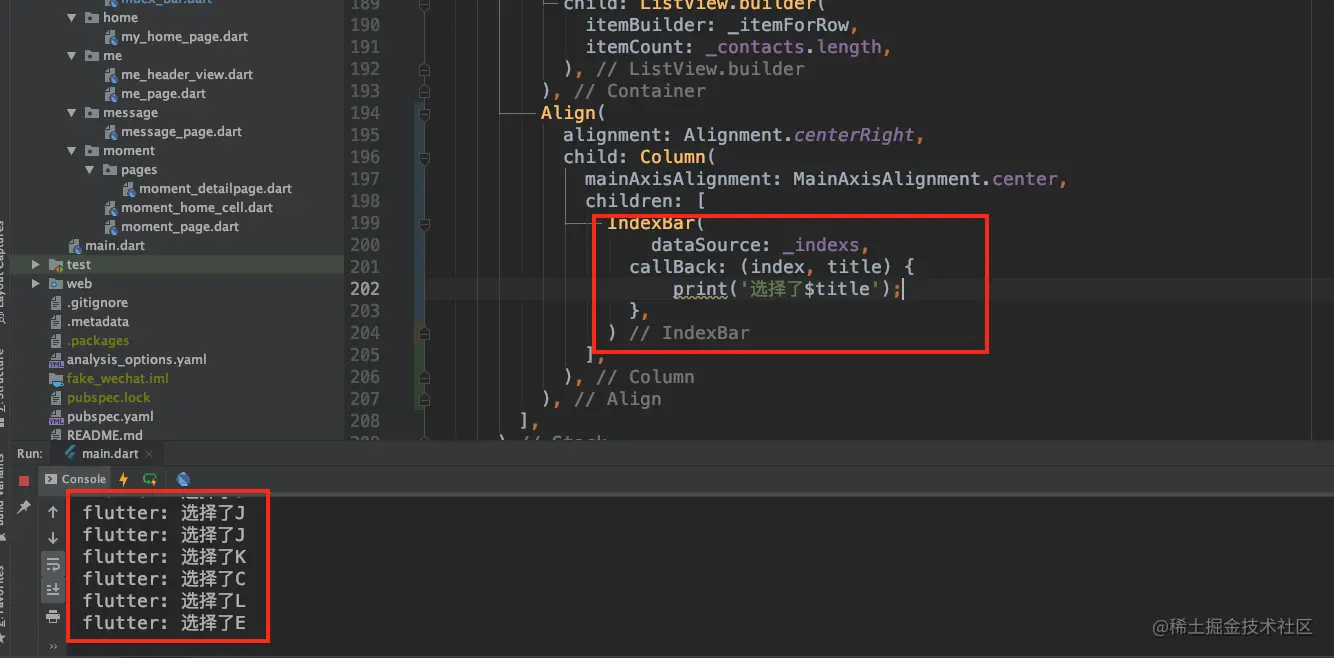Click line number 202 in gutter
Screen dimensions: 1334x658
coord(365,289)
